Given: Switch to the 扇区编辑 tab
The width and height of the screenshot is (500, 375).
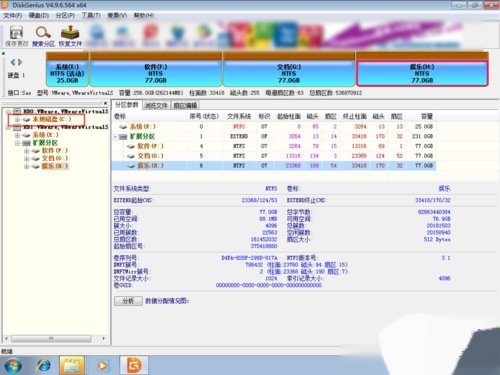Looking at the screenshot, I should pyautogui.click(x=185, y=106).
